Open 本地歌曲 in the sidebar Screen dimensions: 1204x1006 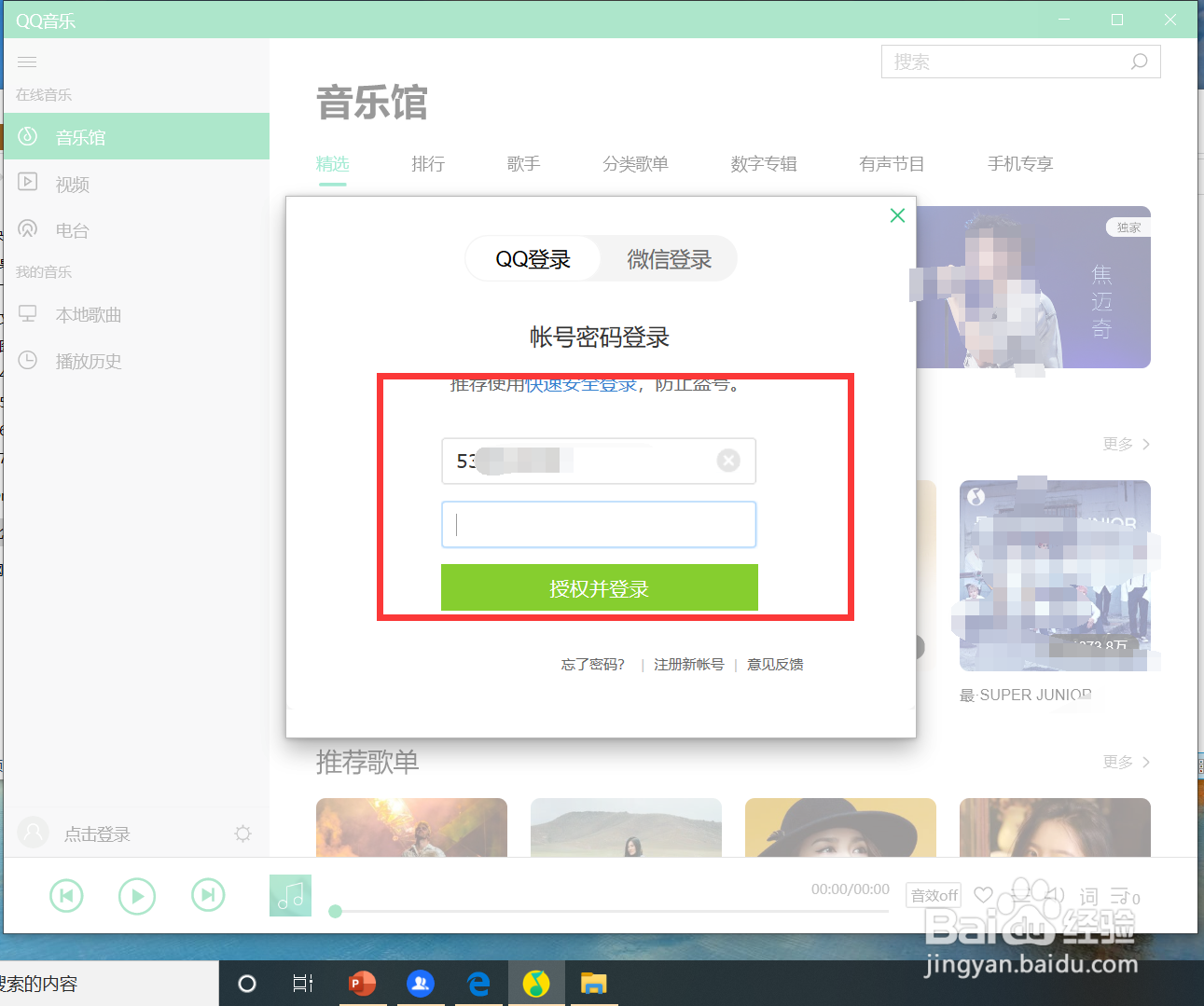coord(136,314)
